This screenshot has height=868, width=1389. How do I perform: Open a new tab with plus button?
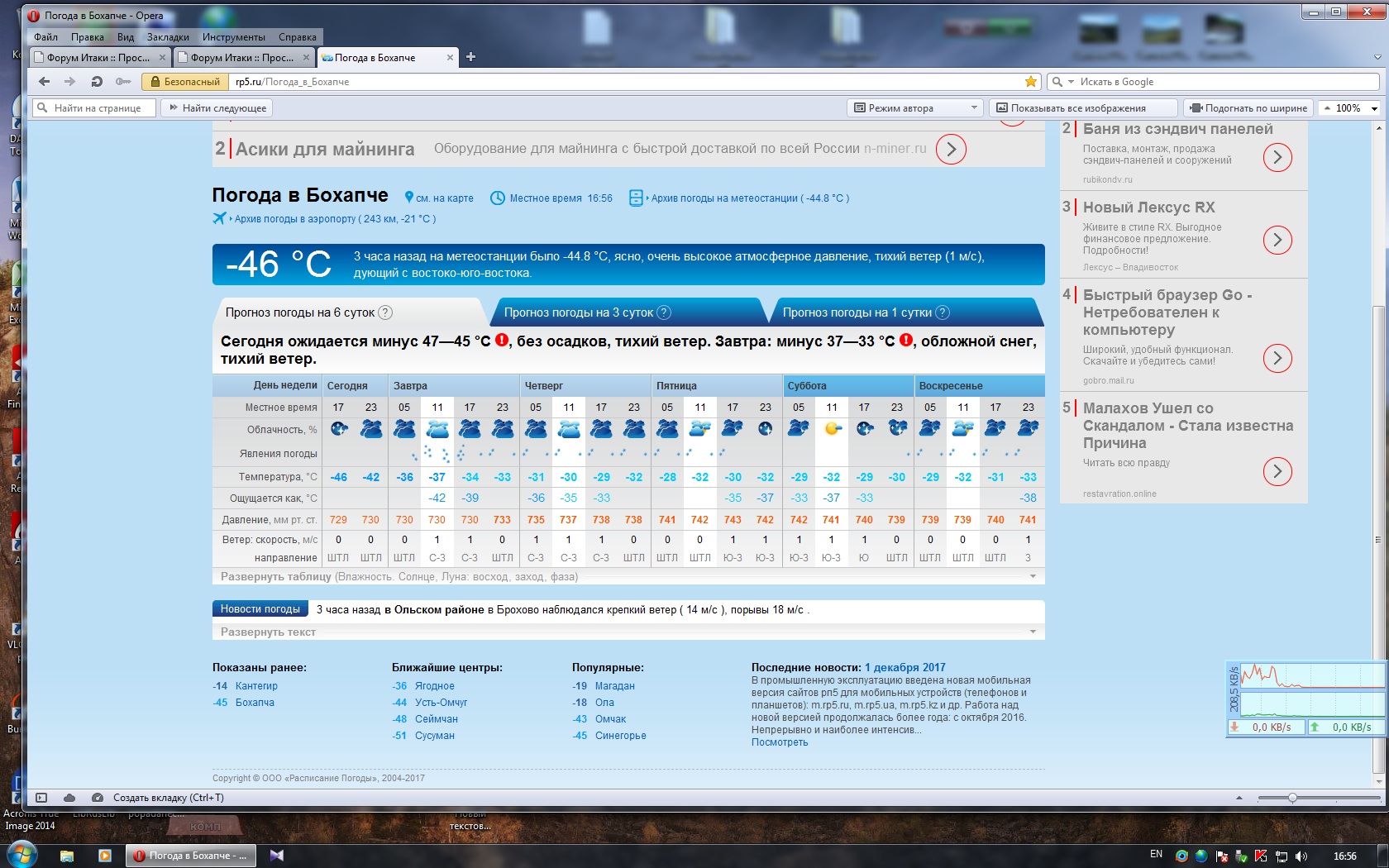471,57
